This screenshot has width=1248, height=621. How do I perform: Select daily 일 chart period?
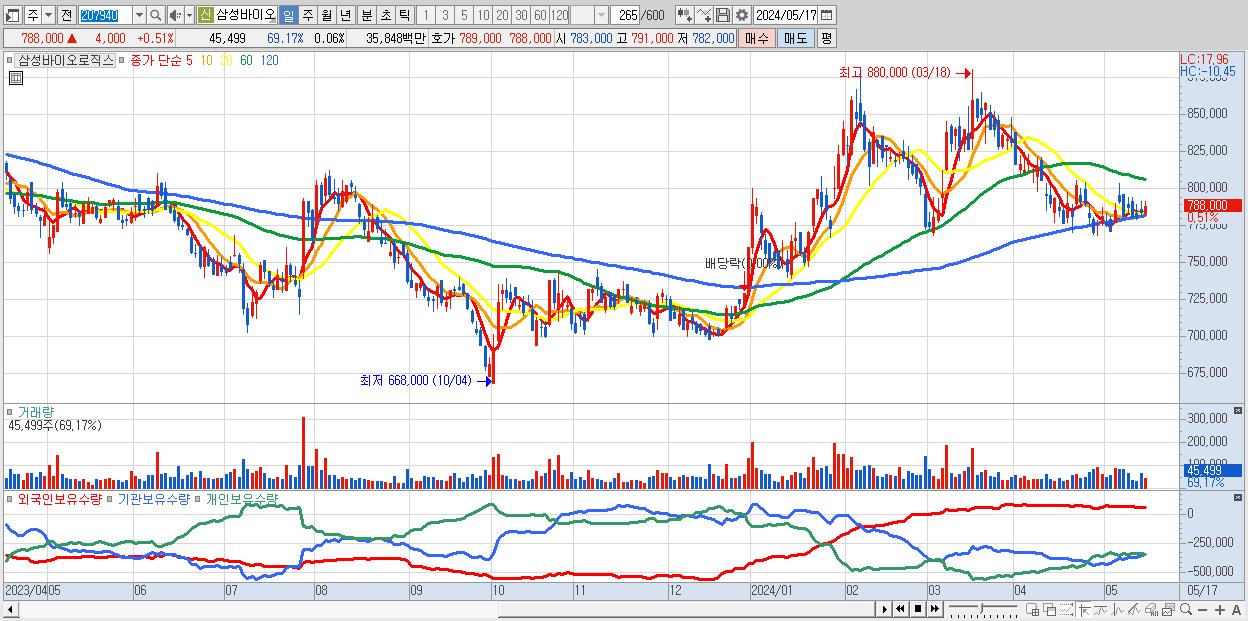(x=288, y=16)
